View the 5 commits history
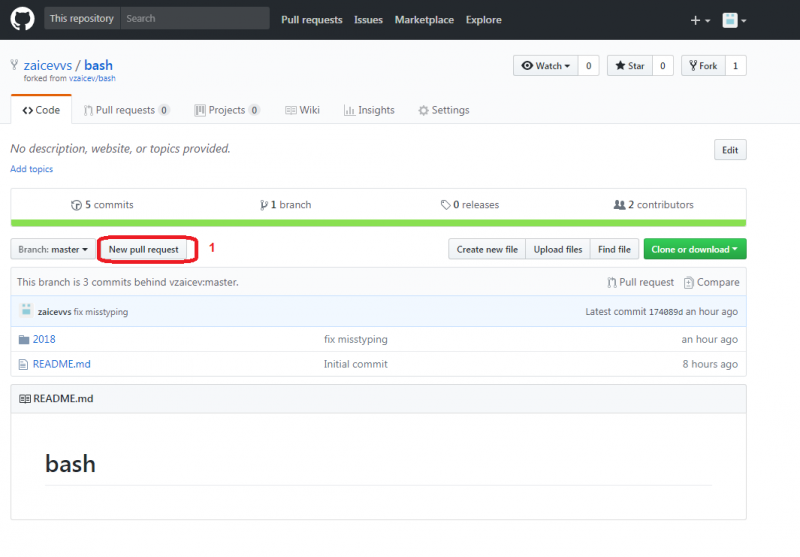This screenshot has width=800, height=557. point(102,204)
